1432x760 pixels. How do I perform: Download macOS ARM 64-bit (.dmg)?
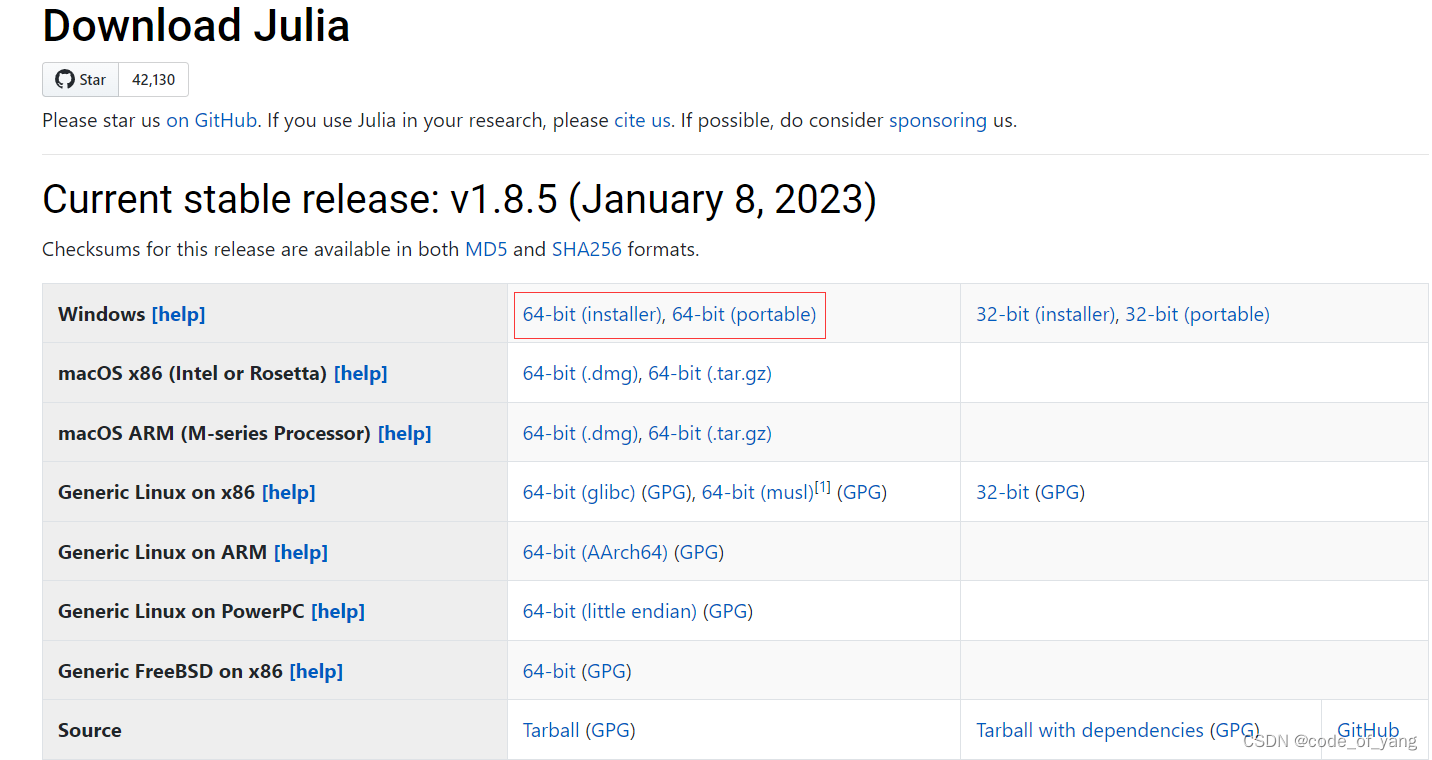[x=581, y=433]
